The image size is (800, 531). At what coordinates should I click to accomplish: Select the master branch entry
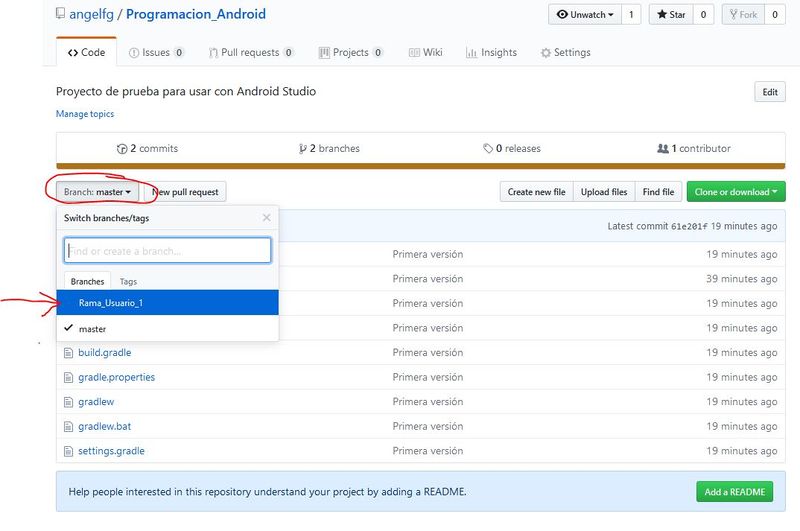coord(167,328)
